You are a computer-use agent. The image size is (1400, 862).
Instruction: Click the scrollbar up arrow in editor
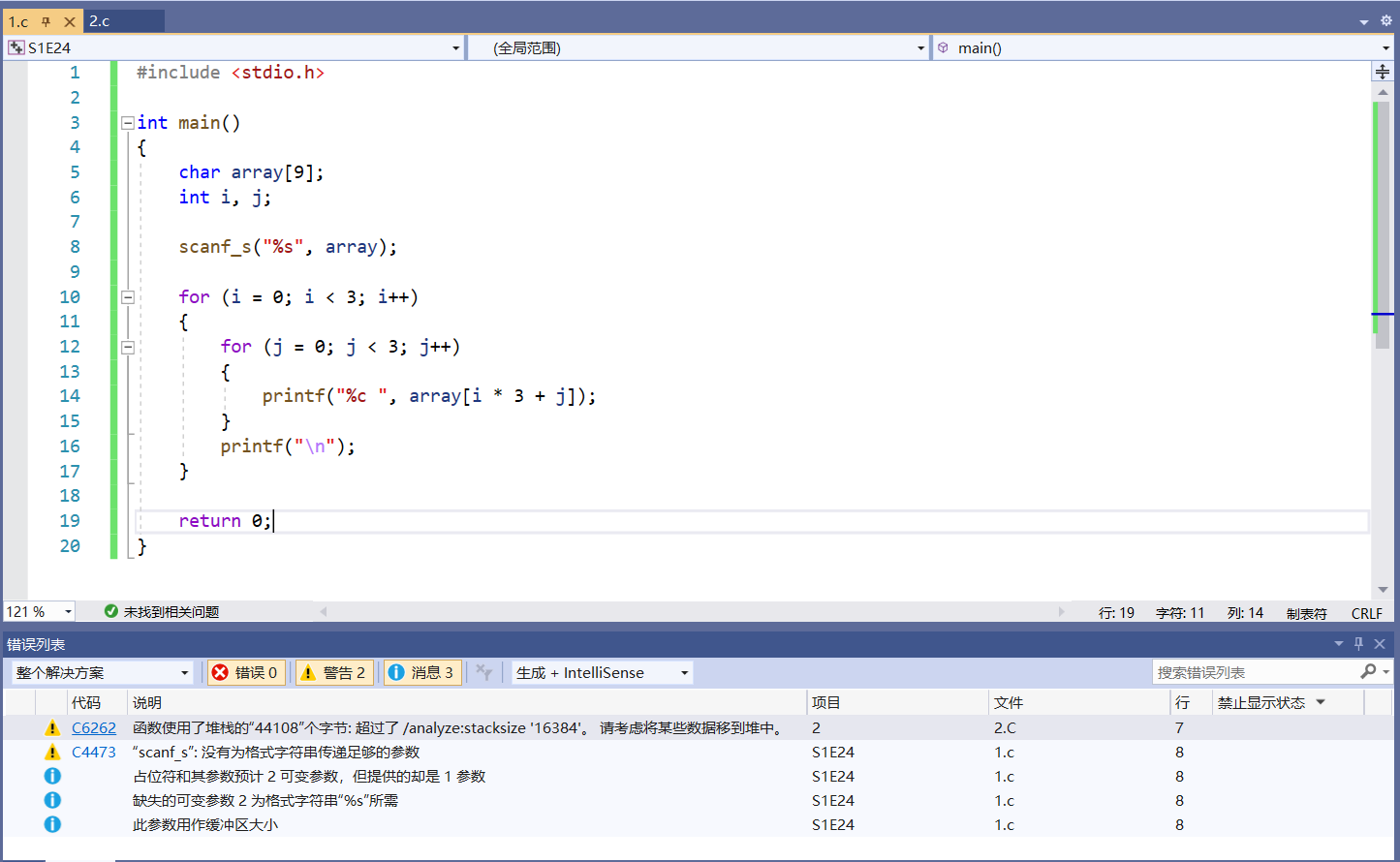pyautogui.click(x=1383, y=92)
